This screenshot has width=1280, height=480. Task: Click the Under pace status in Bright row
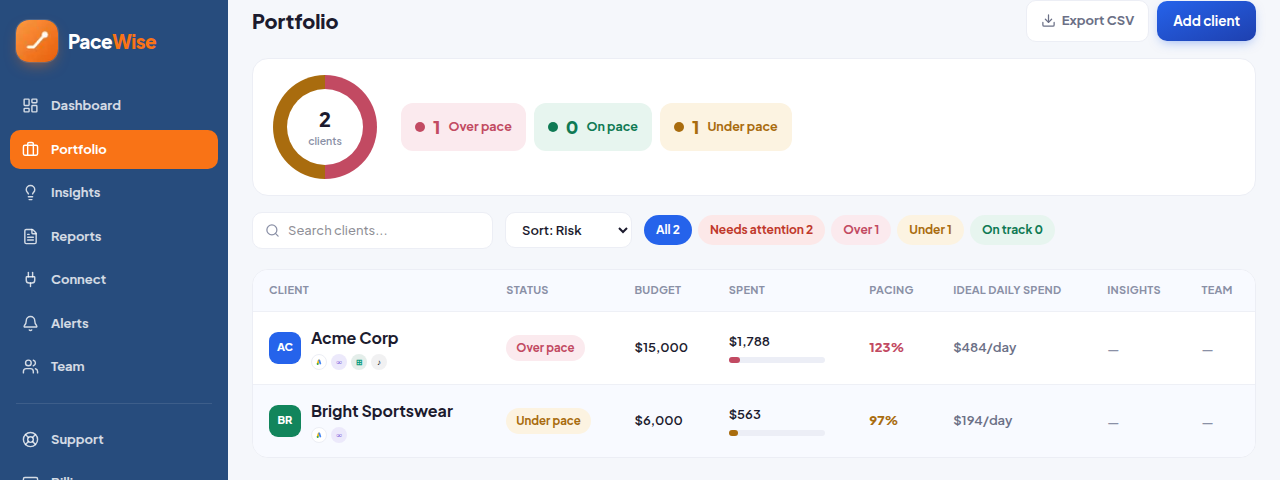[548, 421]
